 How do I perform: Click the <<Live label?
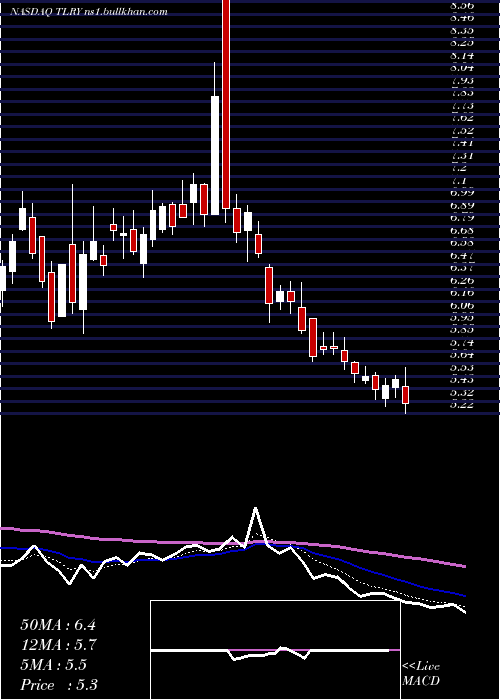[421, 667]
